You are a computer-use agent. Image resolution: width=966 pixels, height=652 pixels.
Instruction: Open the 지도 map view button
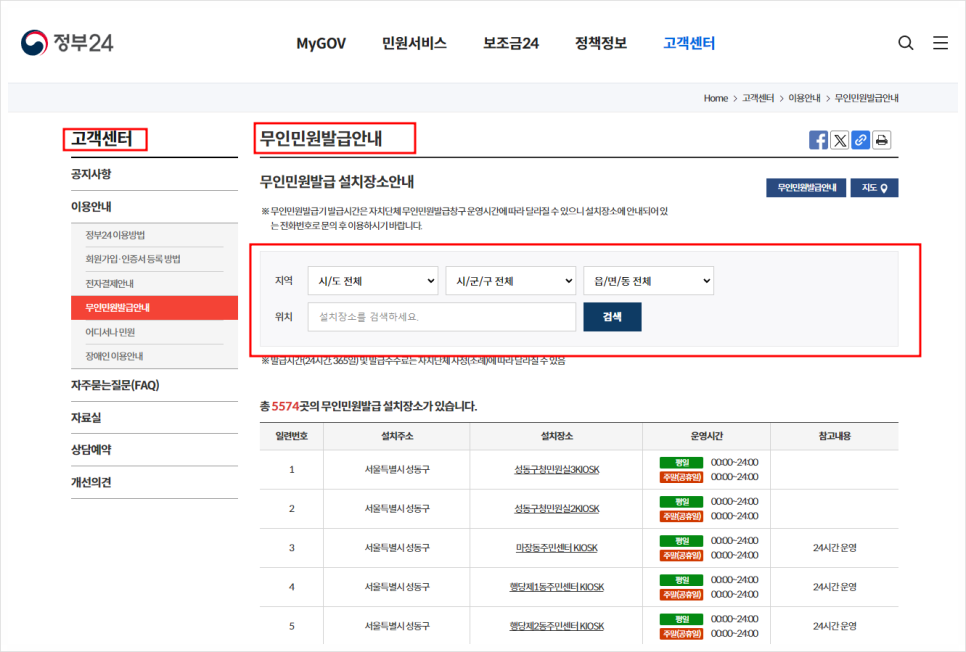point(874,187)
